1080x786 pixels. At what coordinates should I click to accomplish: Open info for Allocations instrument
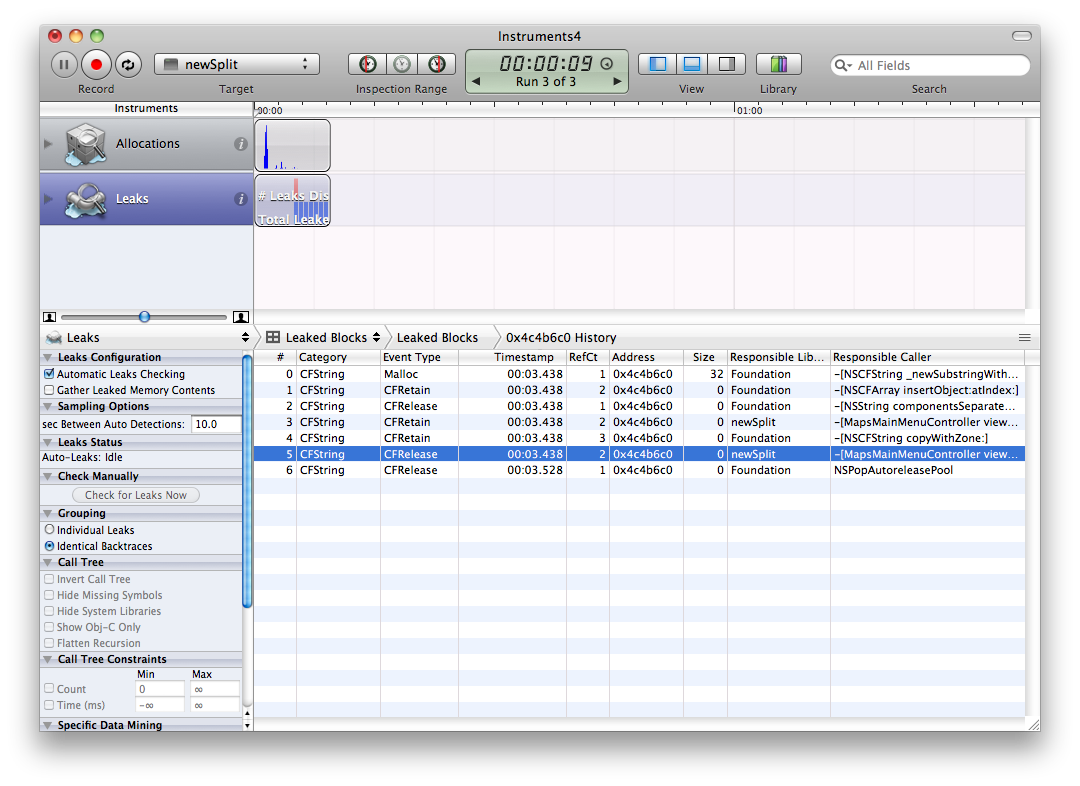[240, 144]
